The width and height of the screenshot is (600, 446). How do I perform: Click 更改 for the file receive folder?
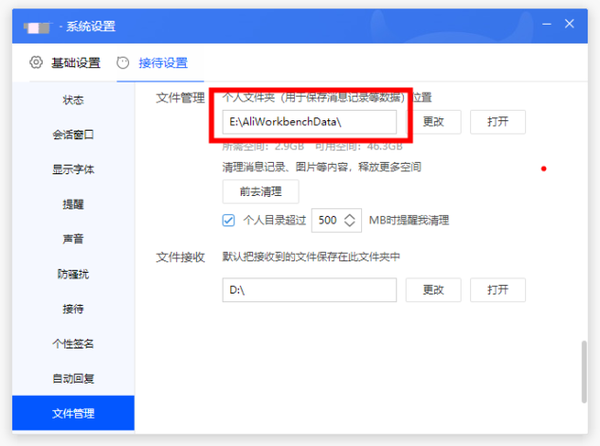(433, 290)
